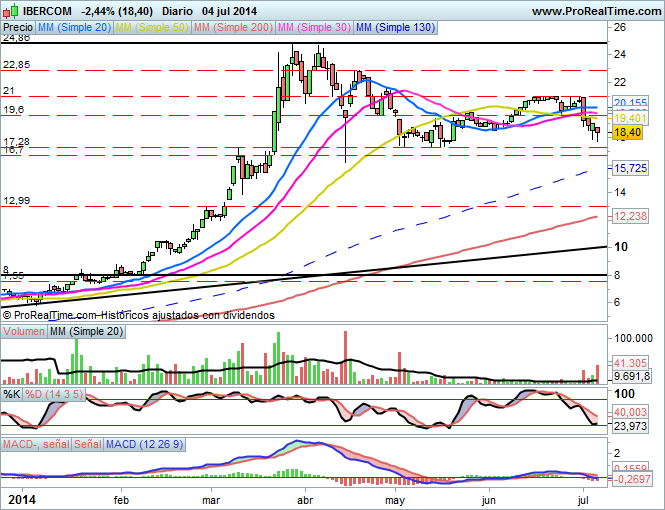Click the red MM (Simple 200) label
665x510 pixels.
(232, 28)
